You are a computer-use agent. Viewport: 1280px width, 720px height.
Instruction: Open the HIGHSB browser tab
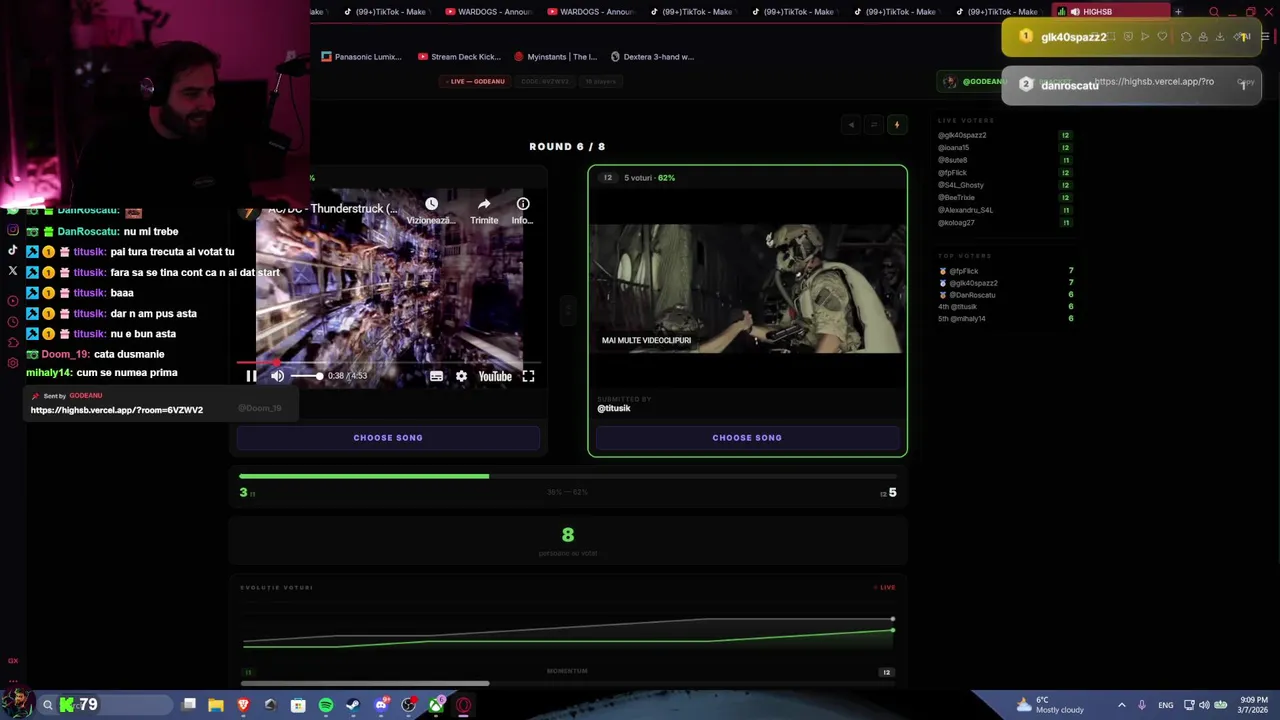(1113, 12)
